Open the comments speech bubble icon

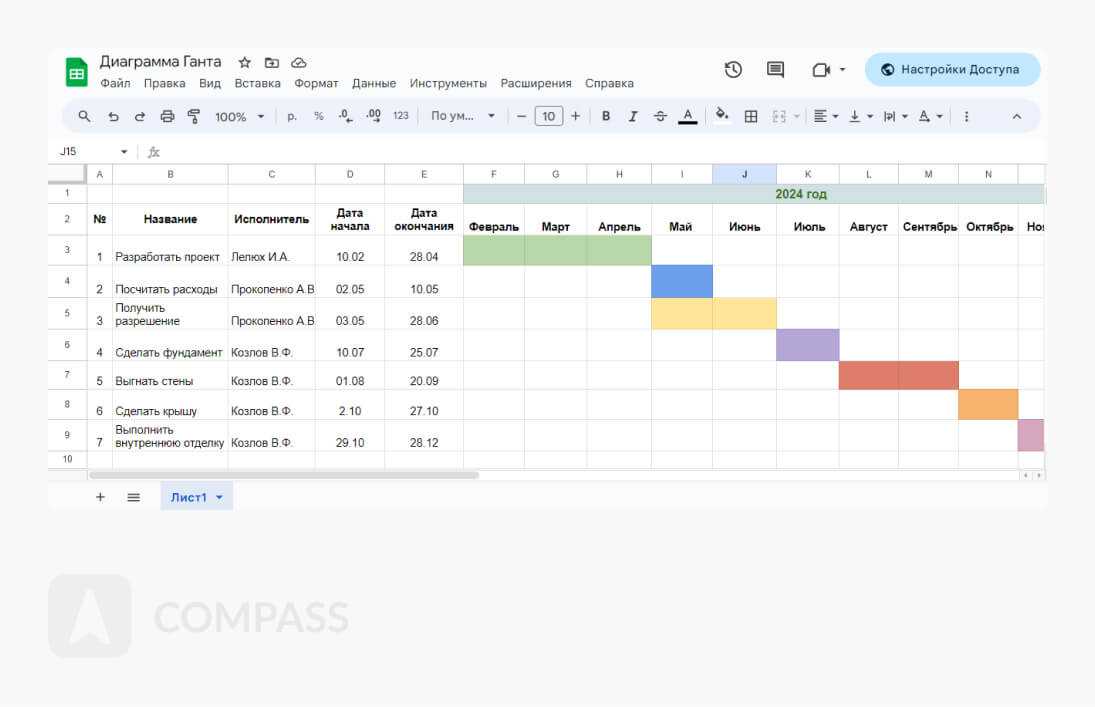[x=775, y=70]
